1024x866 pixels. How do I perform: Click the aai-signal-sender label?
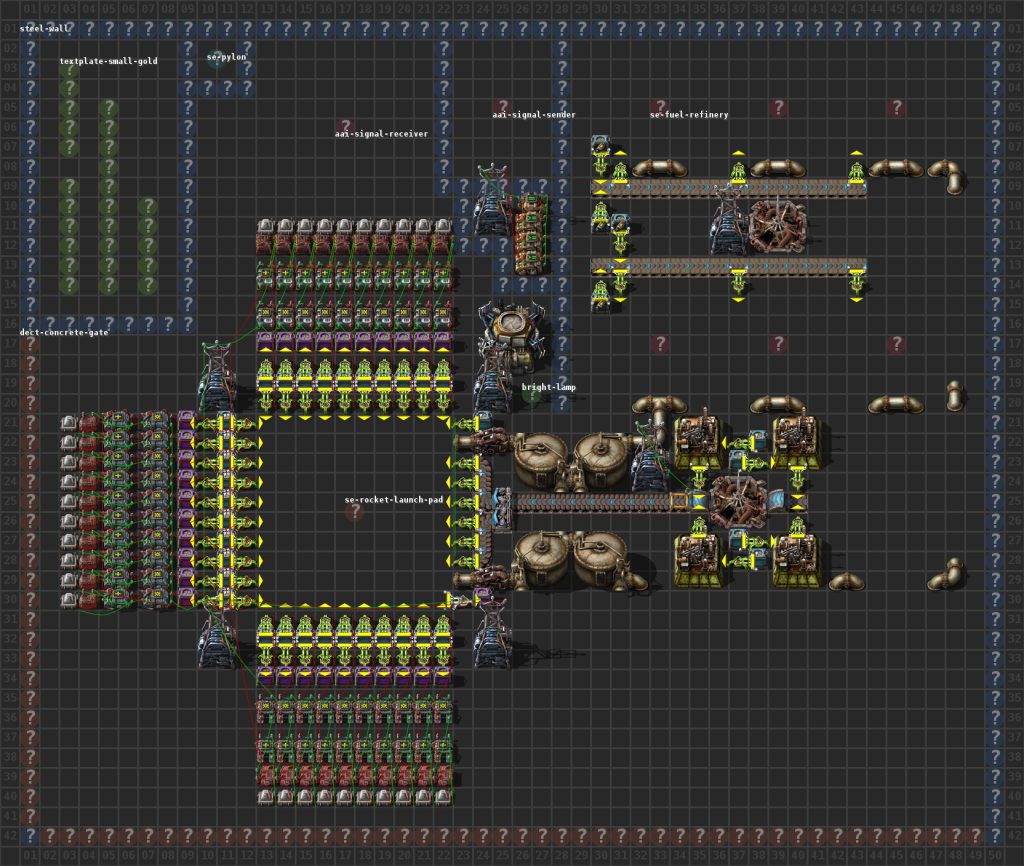click(x=534, y=115)
